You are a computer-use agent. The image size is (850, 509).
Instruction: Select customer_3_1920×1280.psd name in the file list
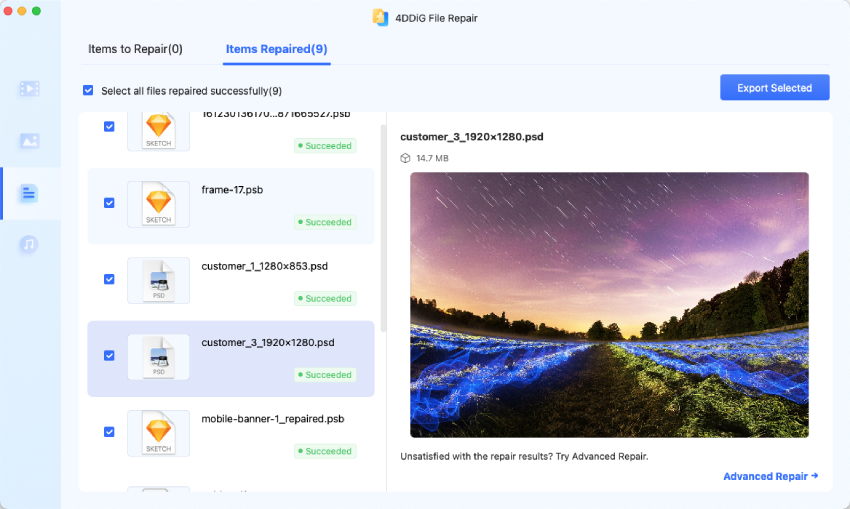[268, 343]
